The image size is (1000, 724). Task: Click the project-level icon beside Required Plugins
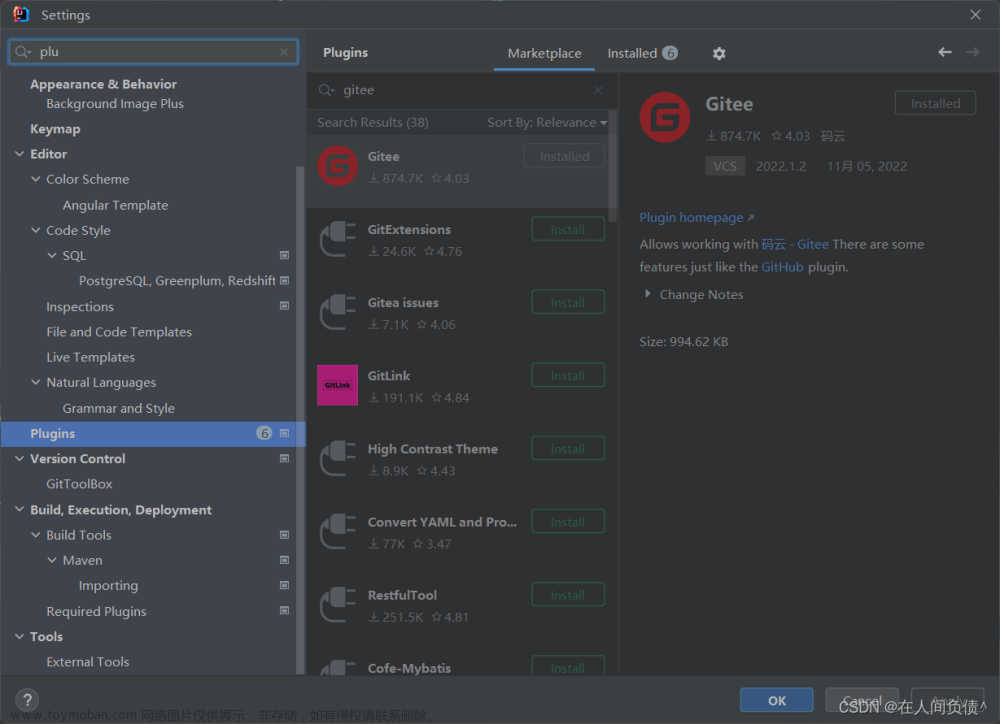pos(284,610)
